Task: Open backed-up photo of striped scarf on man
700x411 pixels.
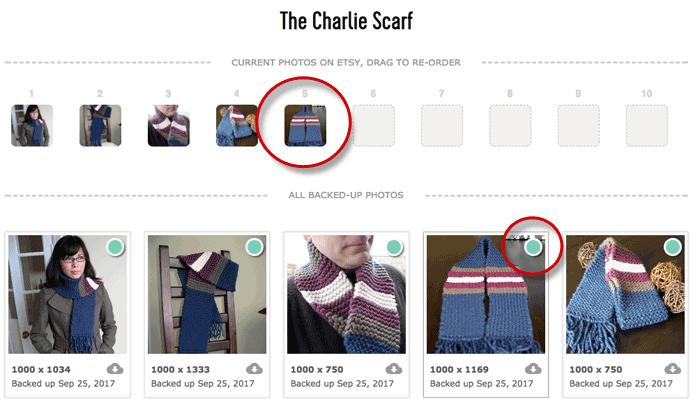Action: tap(346, 295)
